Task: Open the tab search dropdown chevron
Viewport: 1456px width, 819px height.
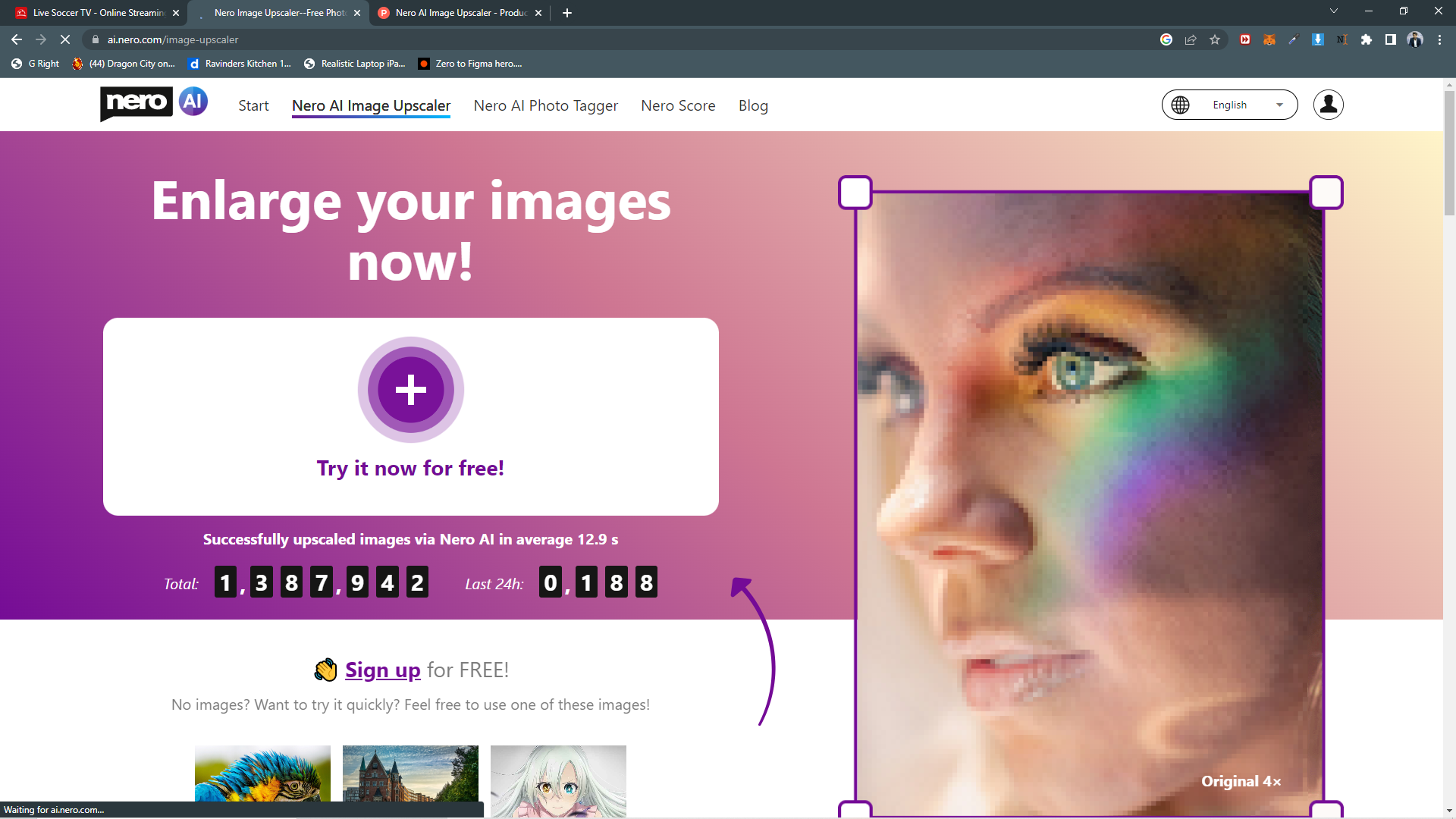Action: coord(1333,11)
